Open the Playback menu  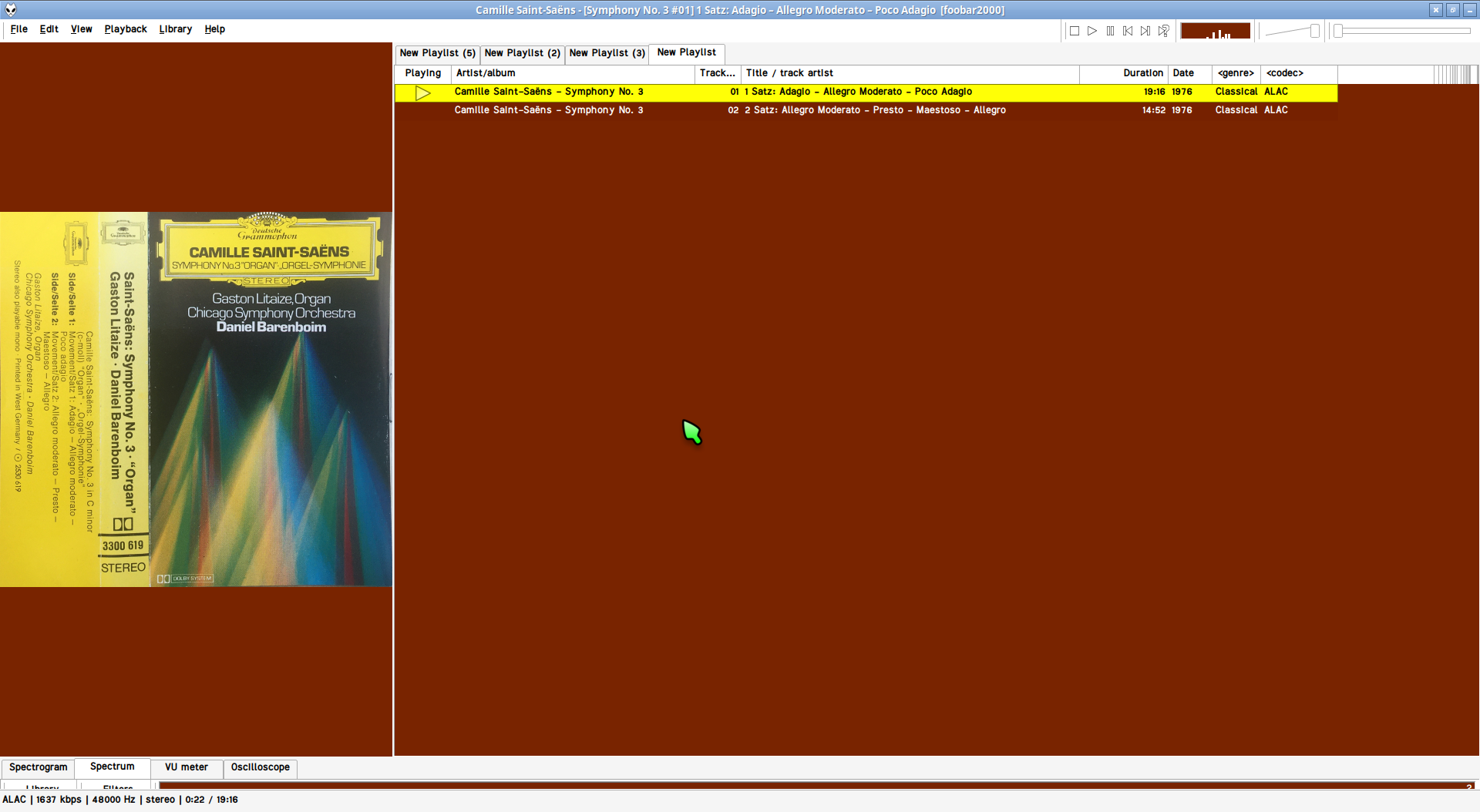(126, 29)
